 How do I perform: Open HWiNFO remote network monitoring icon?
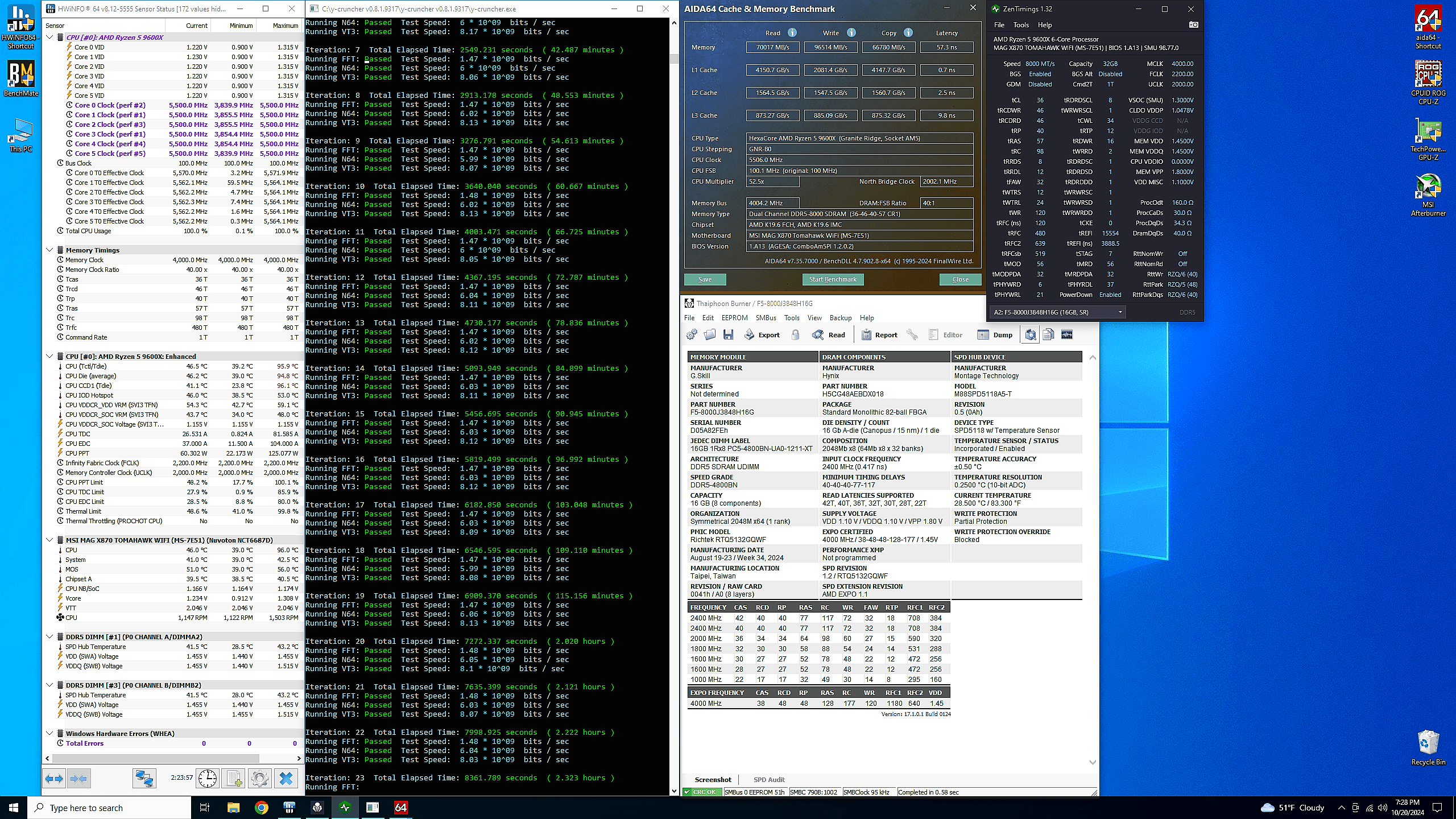point(144,778)
